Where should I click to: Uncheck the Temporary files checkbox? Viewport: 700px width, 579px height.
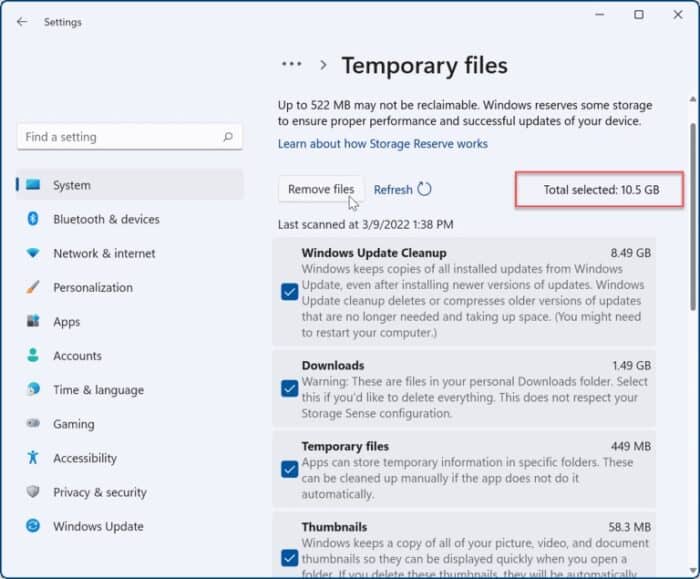(289, 468)
